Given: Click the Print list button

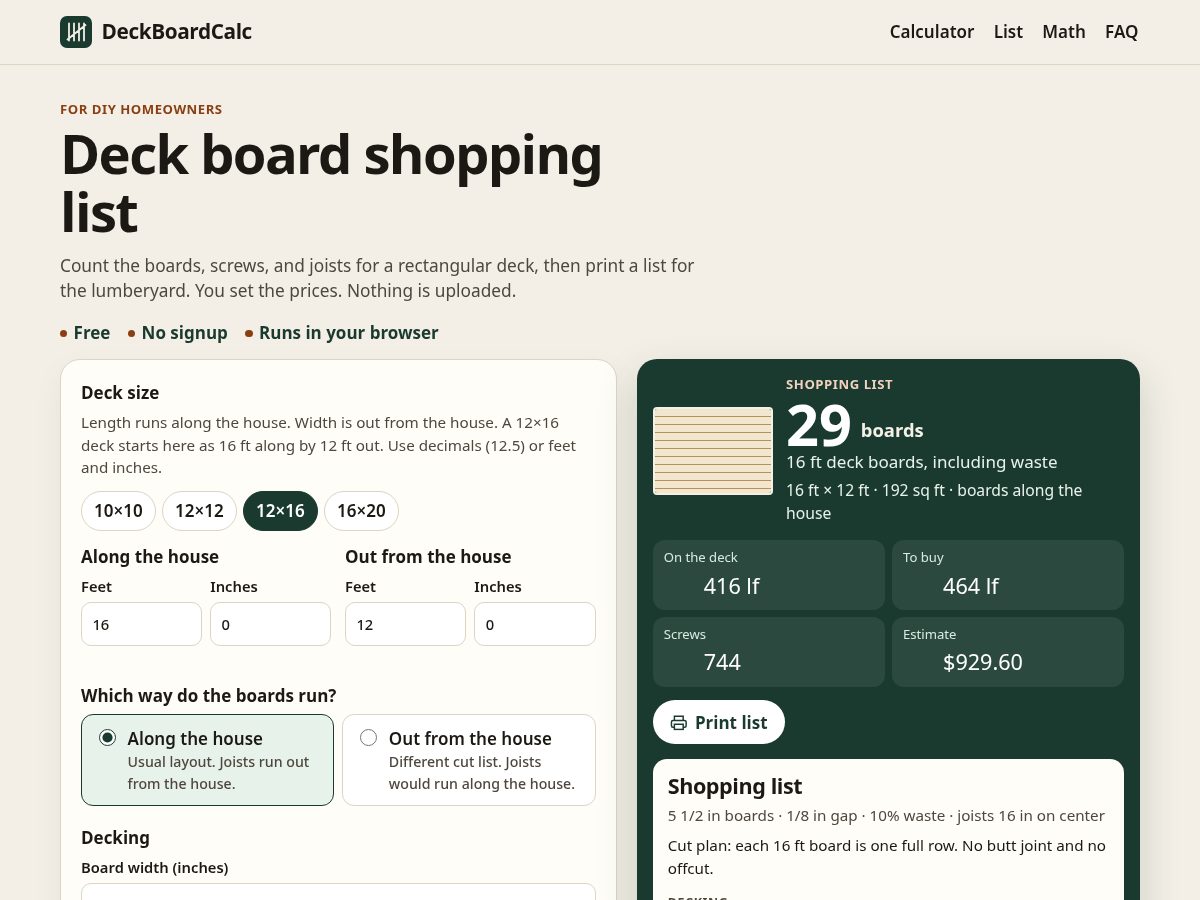Looking at the screenshot, I should [x=719, y=722].
